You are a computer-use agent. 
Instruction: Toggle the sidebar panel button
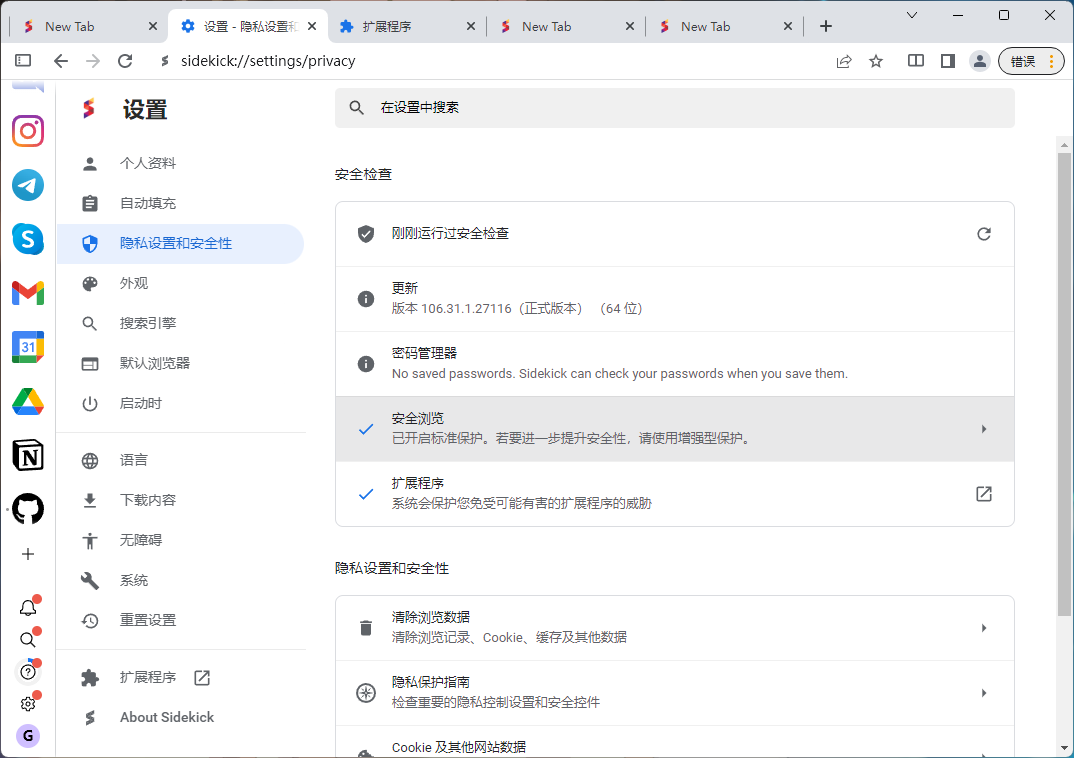click(23, 61)
